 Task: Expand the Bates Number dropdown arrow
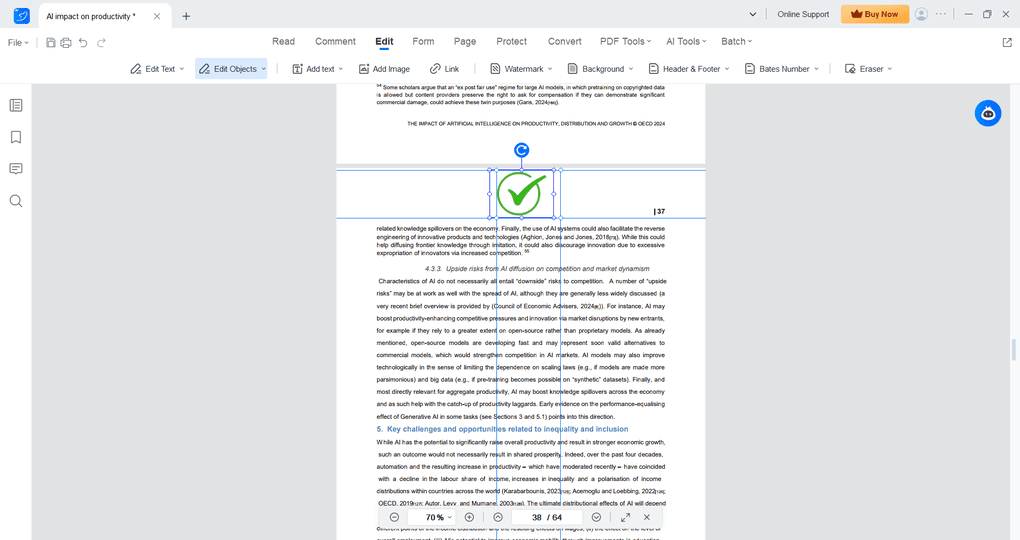coord(816,69)
